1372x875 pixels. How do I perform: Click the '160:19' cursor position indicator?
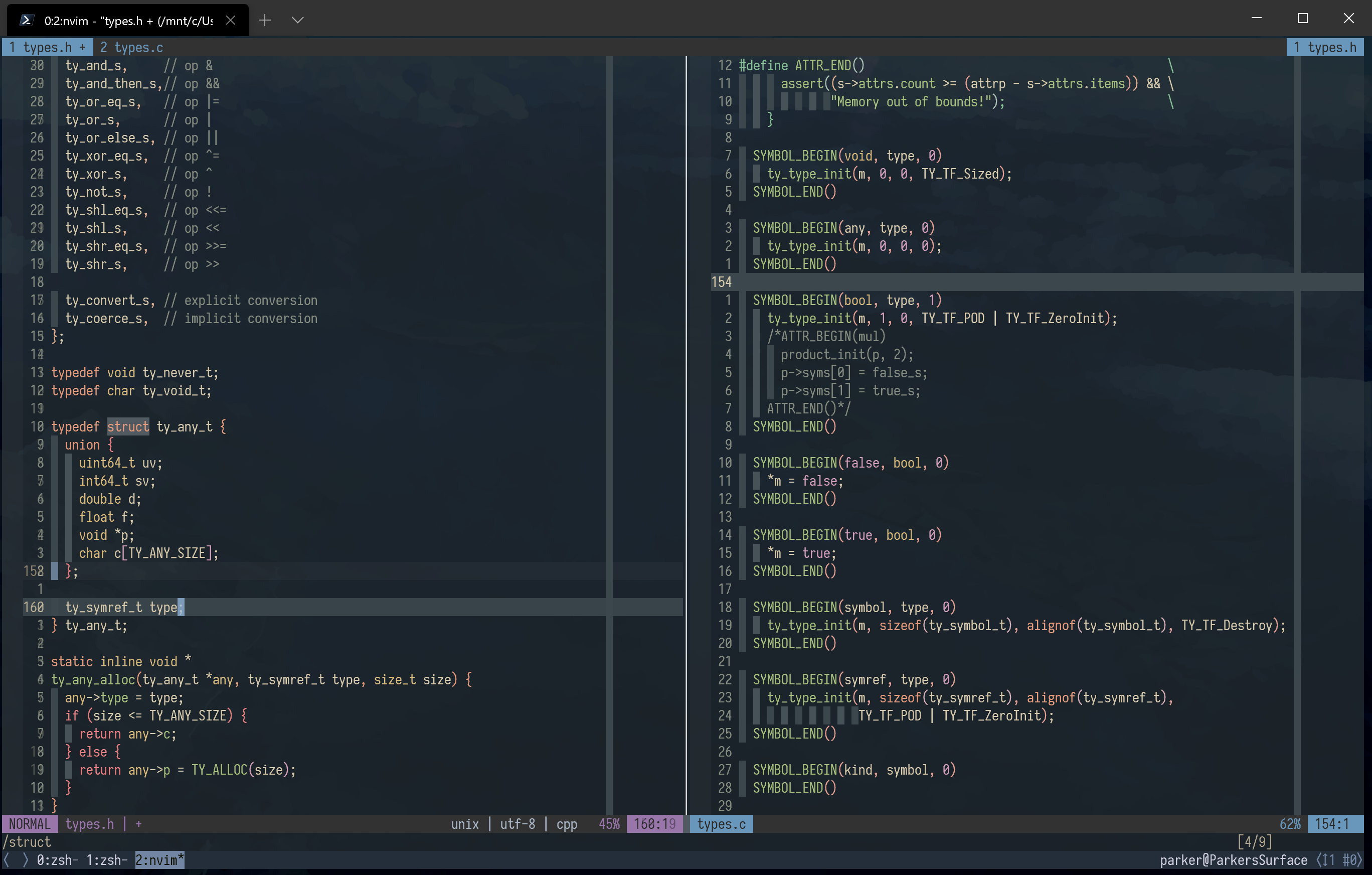(x=655, y=824)
